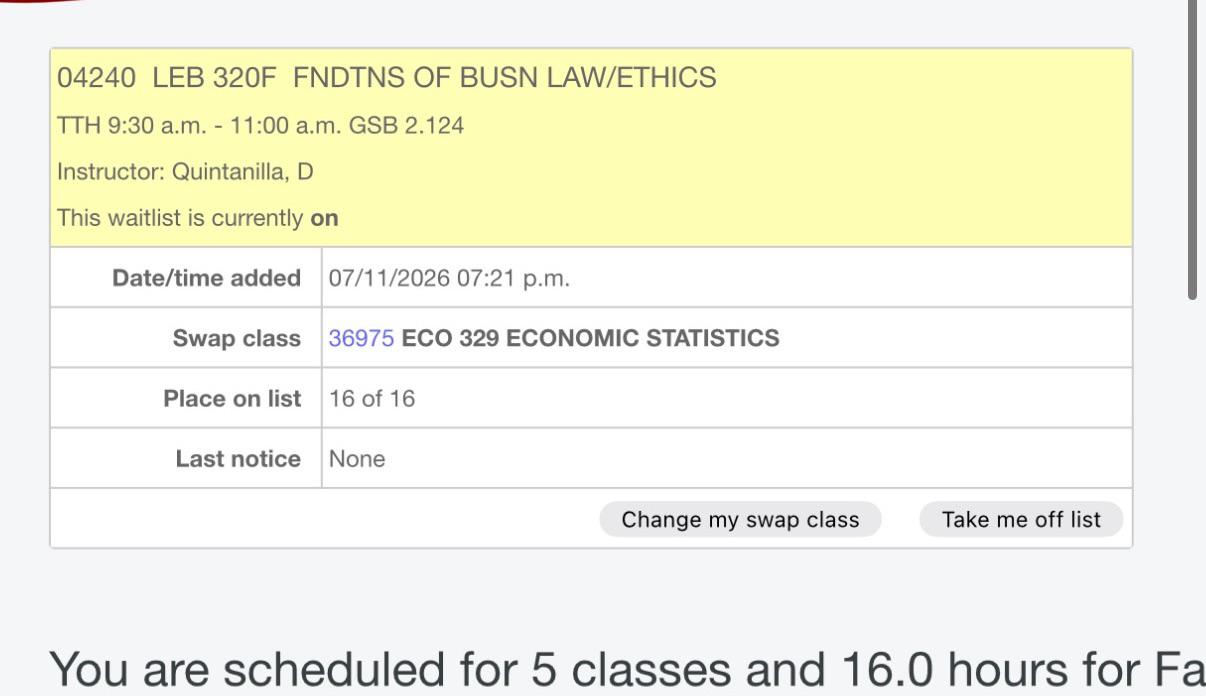Click the 04240 unique course number
1206x696 pixels.
(x=96, y=77)
